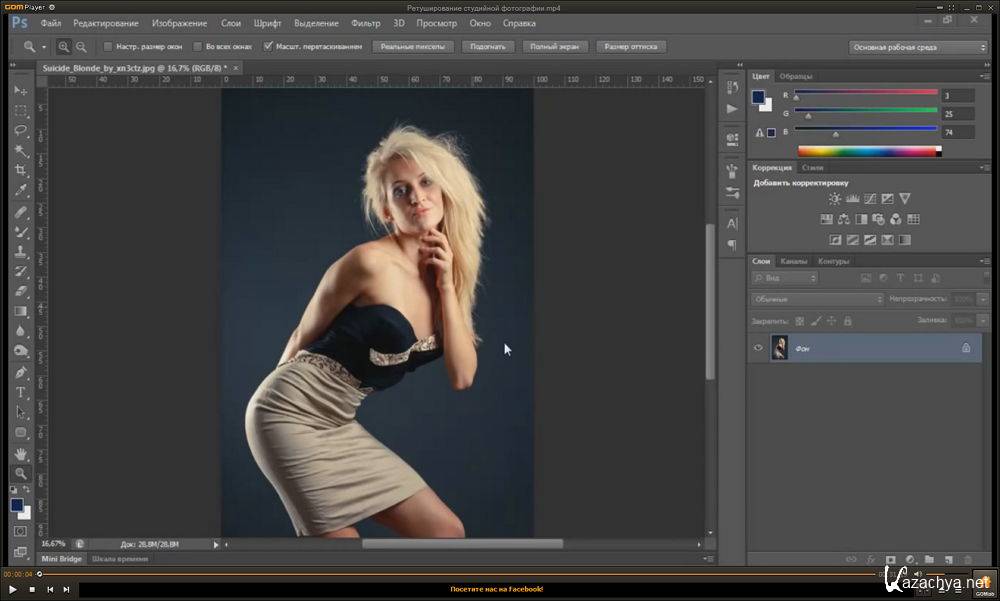Select the Lasso tool
1000x601 pixels.
coord(21,130)
